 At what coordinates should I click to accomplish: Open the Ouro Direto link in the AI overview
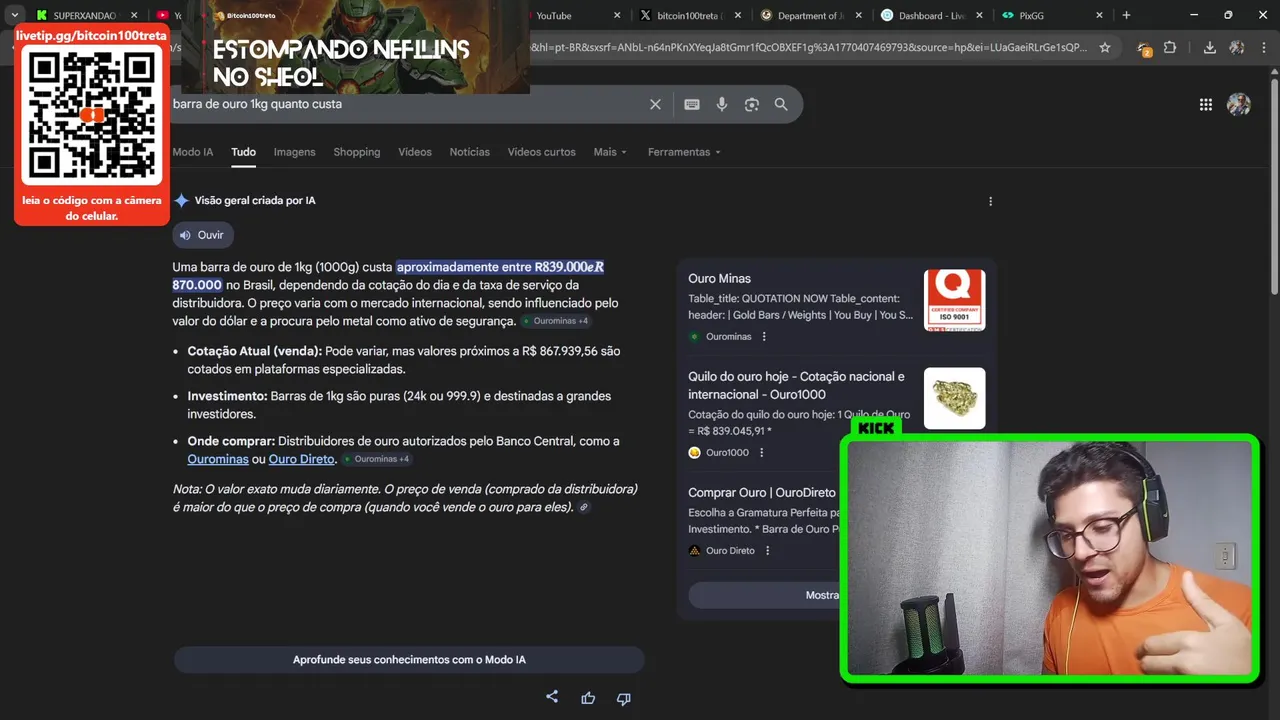301,459
